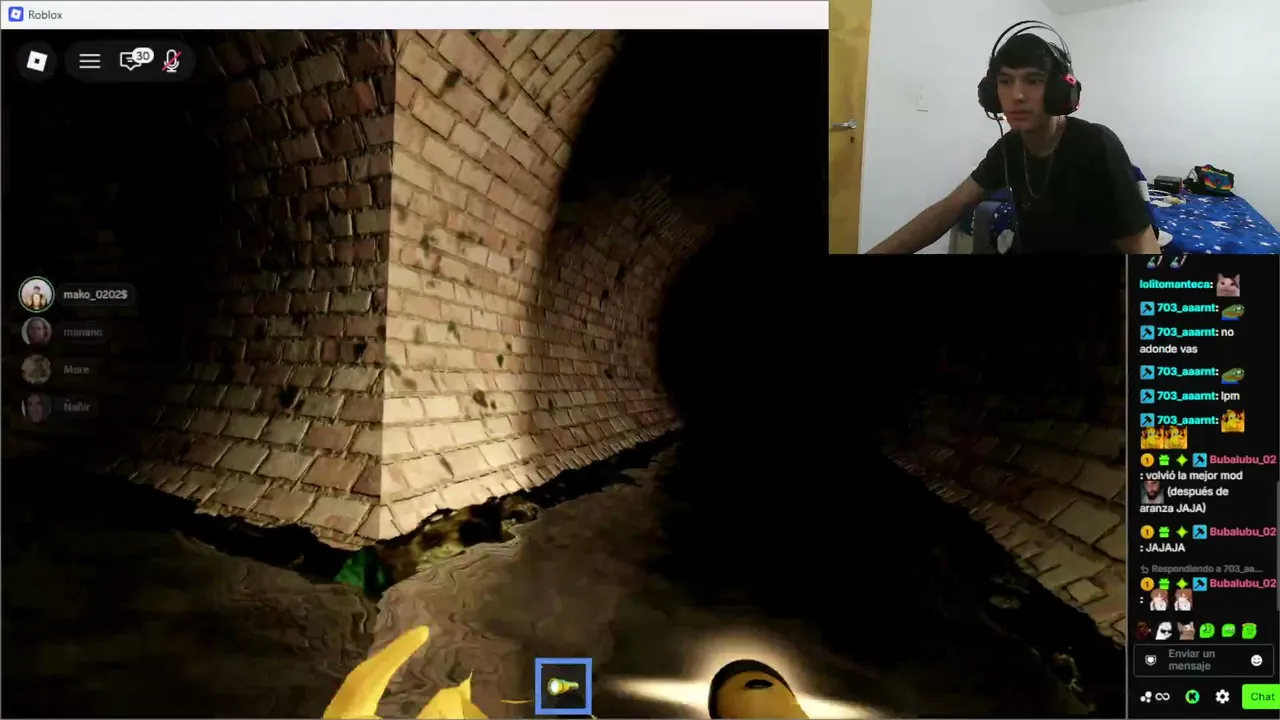The width and height of the screenshot is (1280, 720).
Task: Click the "Enviar un mensaje" chat input
Action: coord(1204,660)
